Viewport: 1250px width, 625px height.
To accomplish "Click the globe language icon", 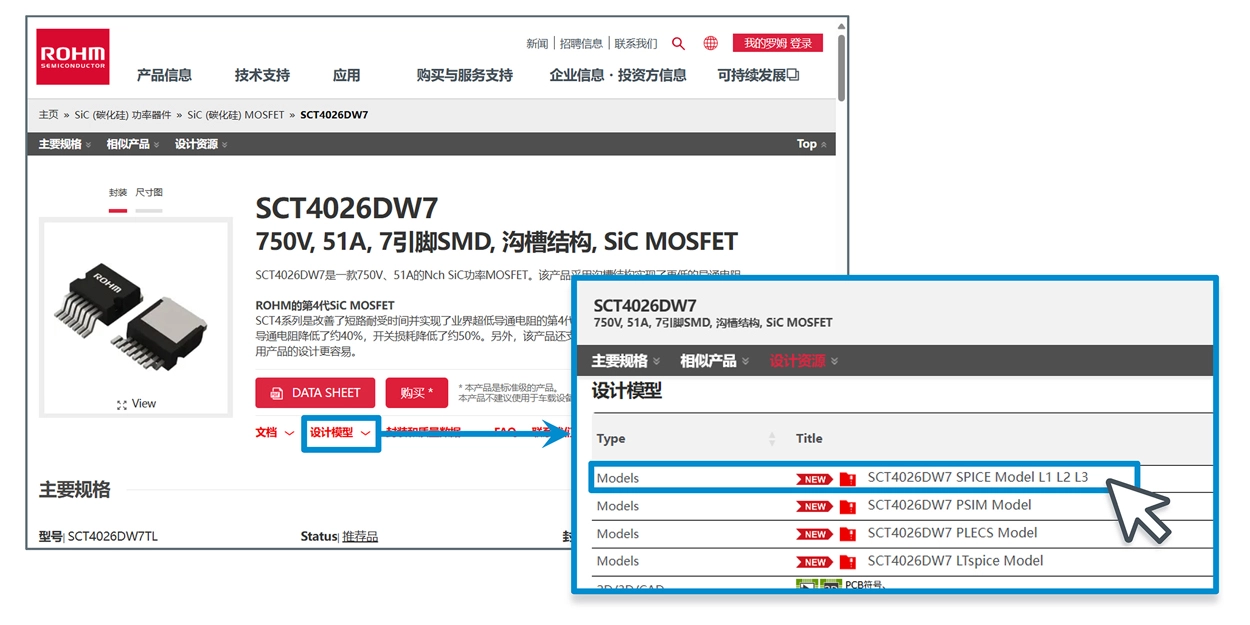I will (x=710, y=44).
